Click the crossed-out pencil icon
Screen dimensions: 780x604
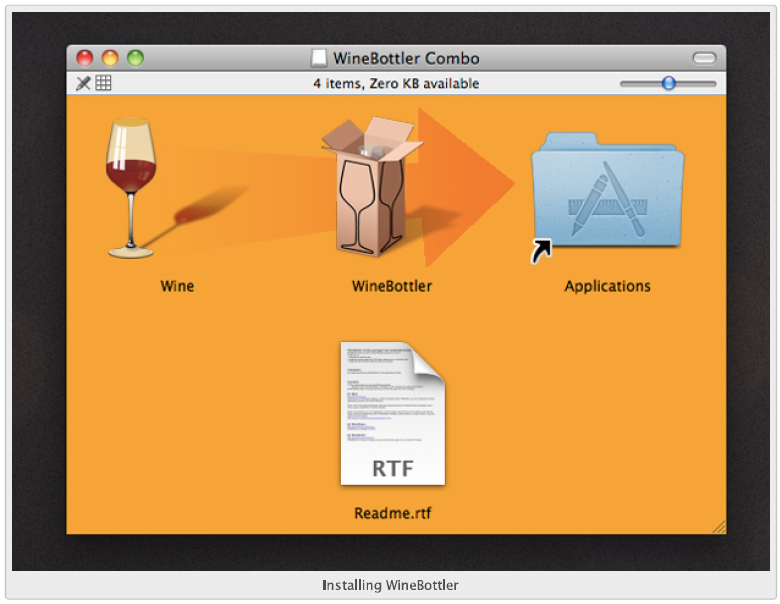coord(83,83)
